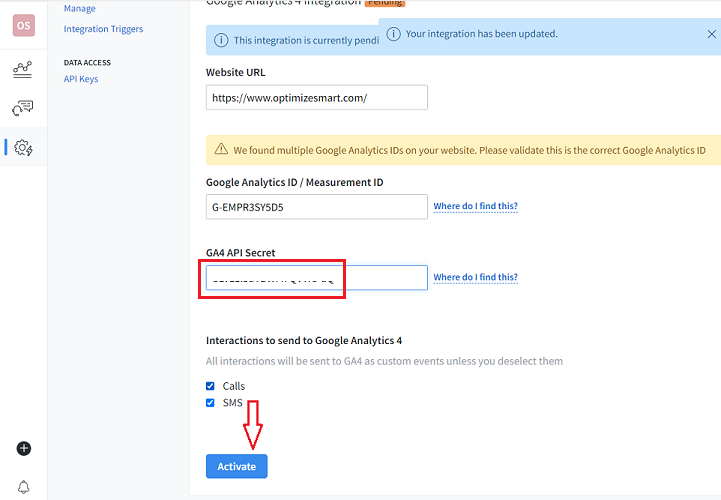Screen dimensions: 721x500
Task: Click Where do I find this for API Secret
Action: tap(475, 277)
